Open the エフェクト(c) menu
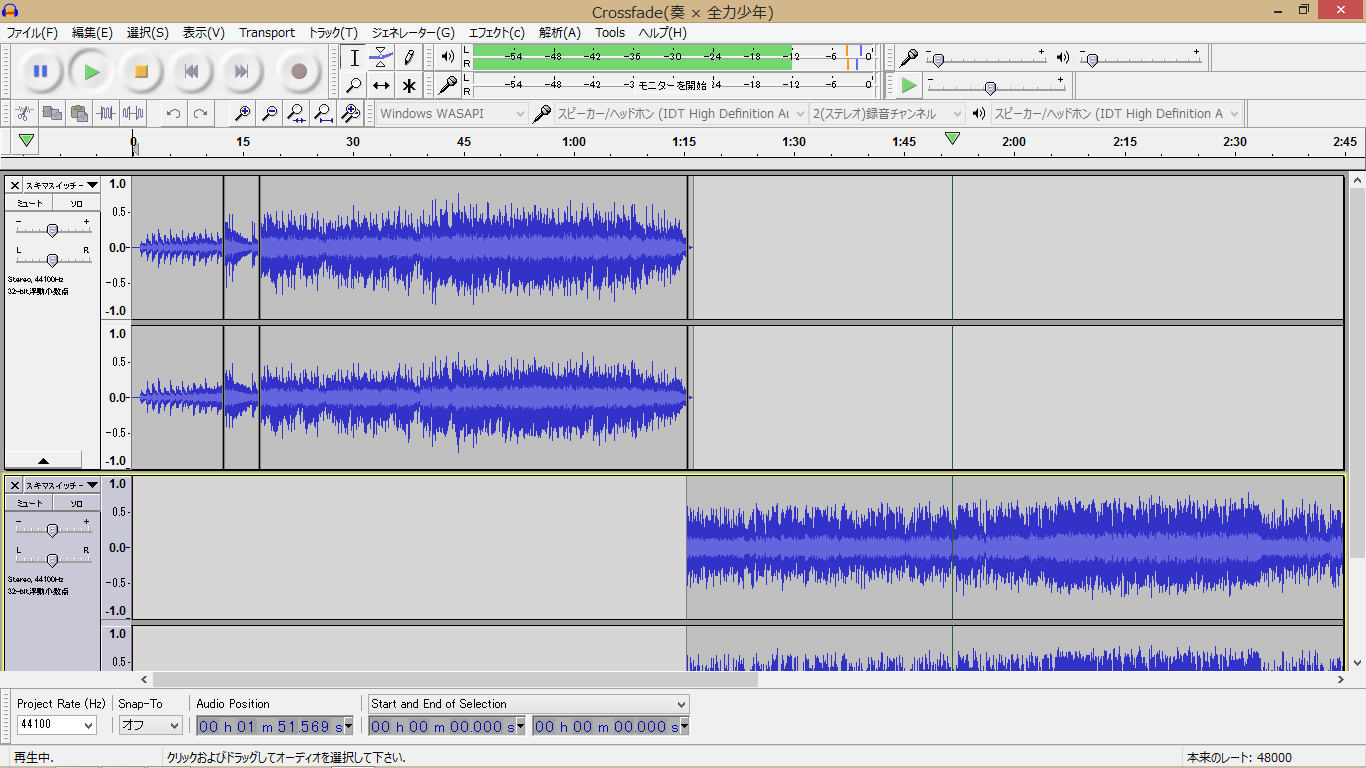This screenshot has width=1366, height=768. click(x=496, y=32)
